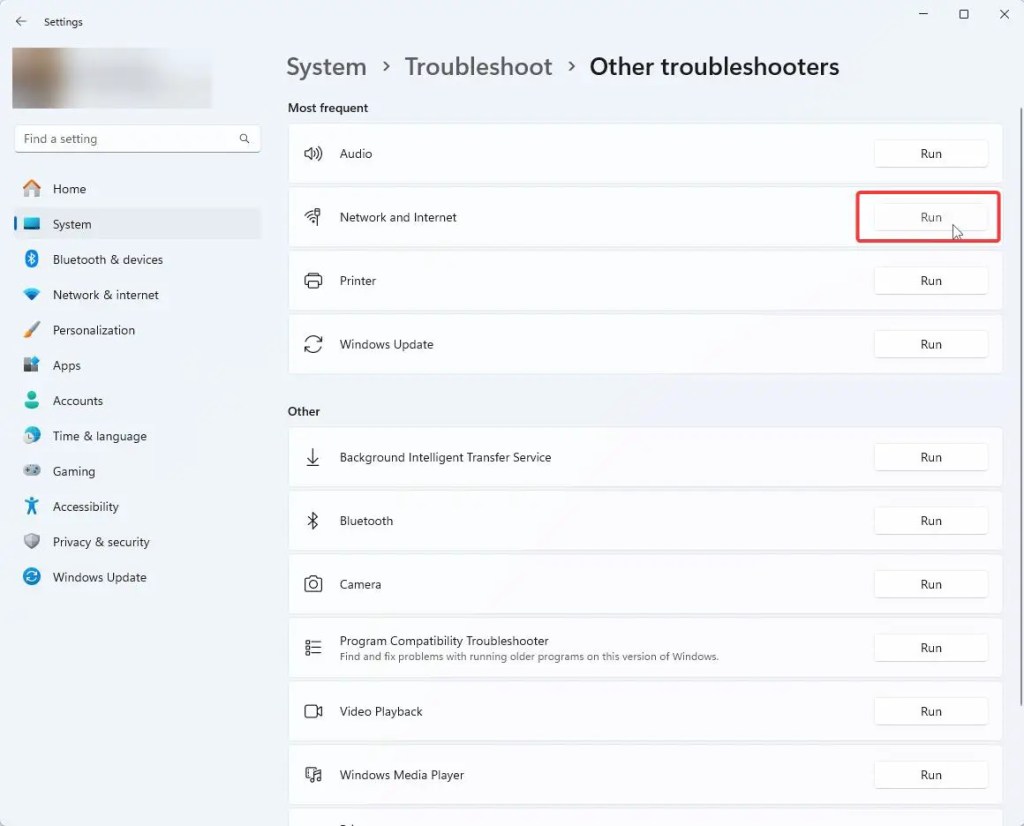Click the Privacy & security shield icon
The height and width of the screenshot is (826, 1024).
pyautogui.click(x=32, y=542)
